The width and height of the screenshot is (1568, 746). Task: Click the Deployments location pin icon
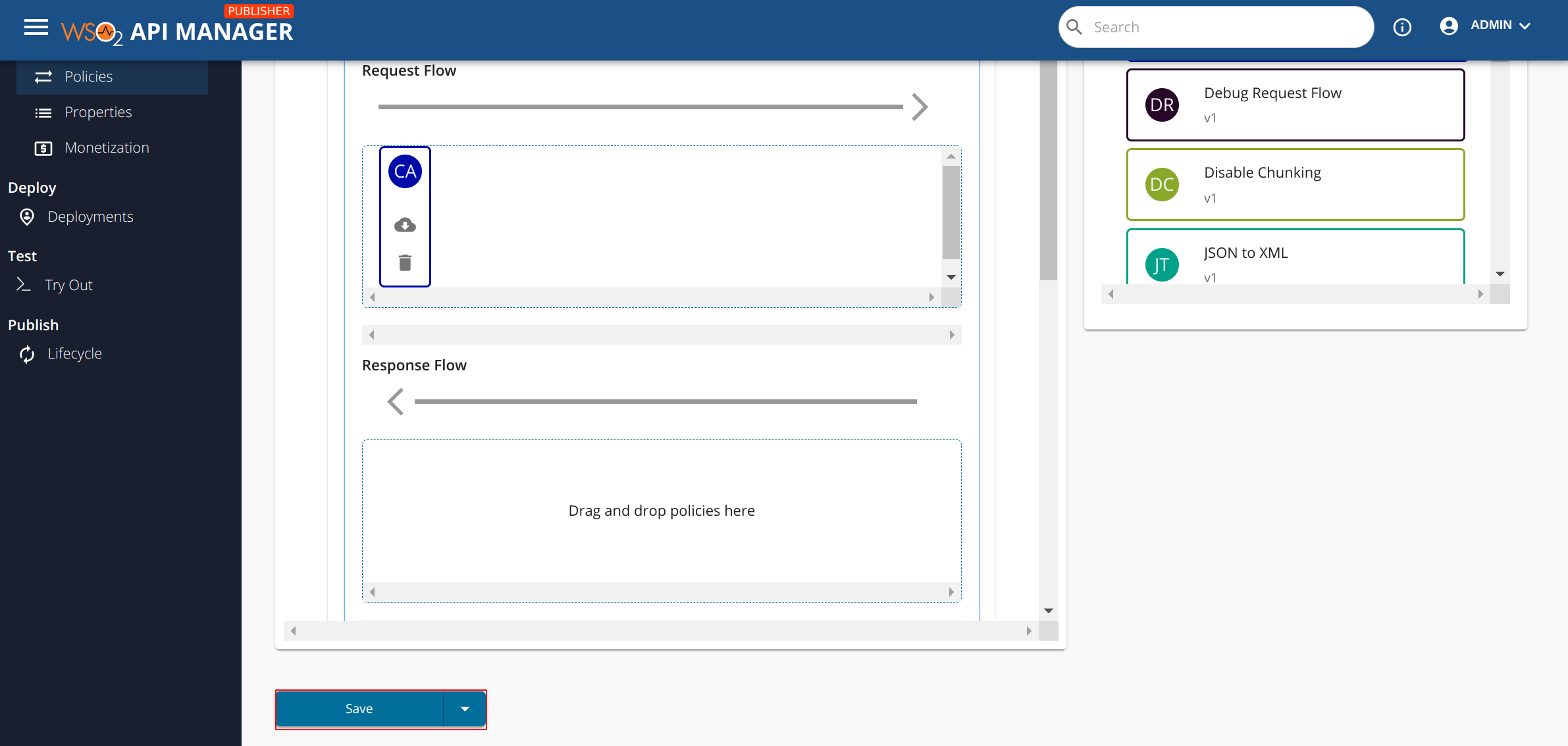click(x=26, y=216)
